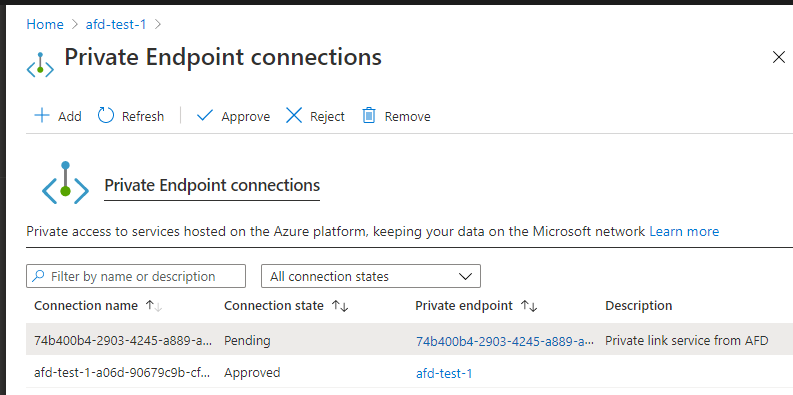Open the Learn more link
The height and width of the screenshot is (395, 793).
pyautogui.click(x=684, y=232)
